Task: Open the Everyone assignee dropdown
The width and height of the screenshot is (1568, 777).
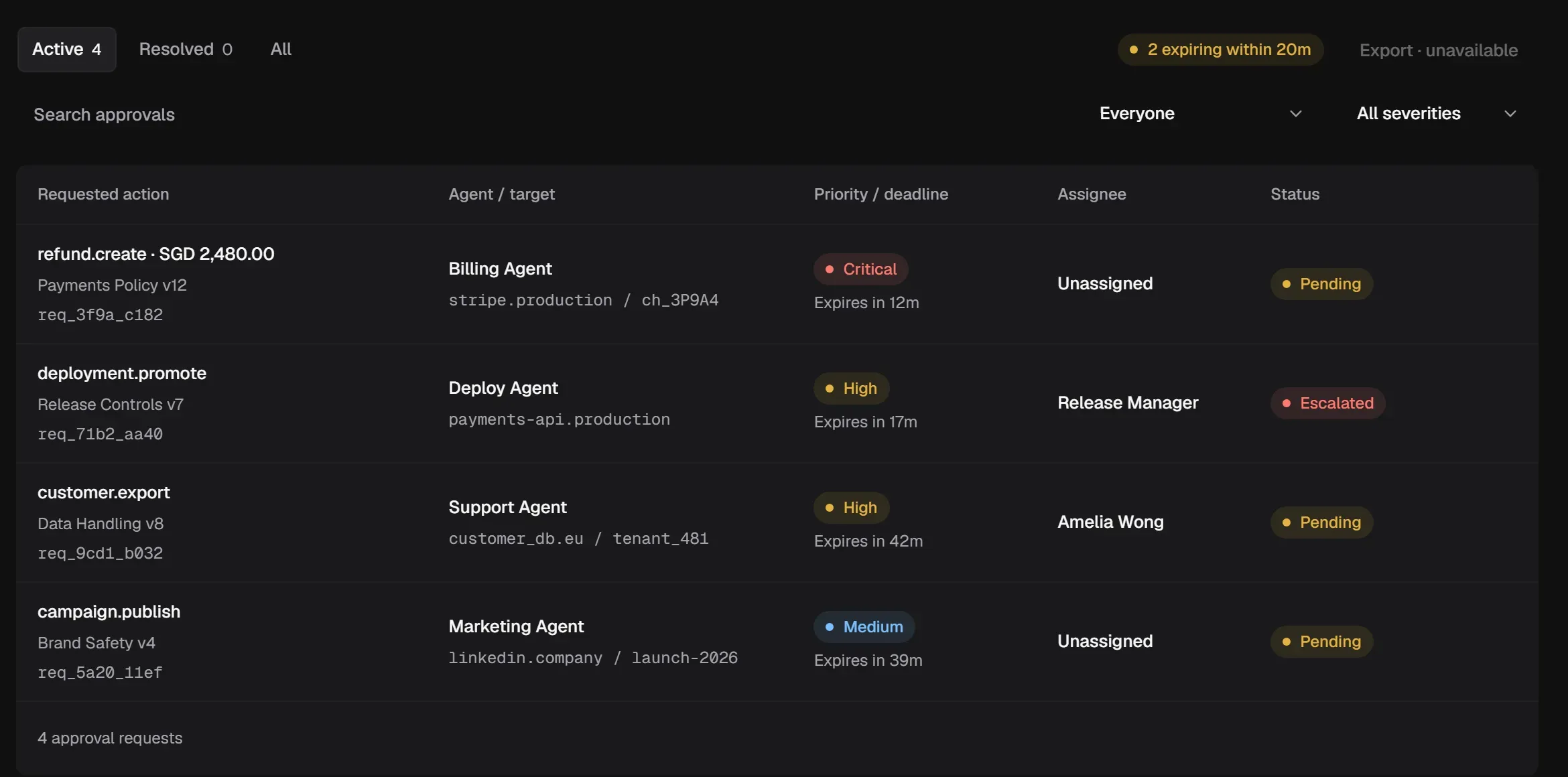Action: pyautogui.click(x=1200, y=114)
